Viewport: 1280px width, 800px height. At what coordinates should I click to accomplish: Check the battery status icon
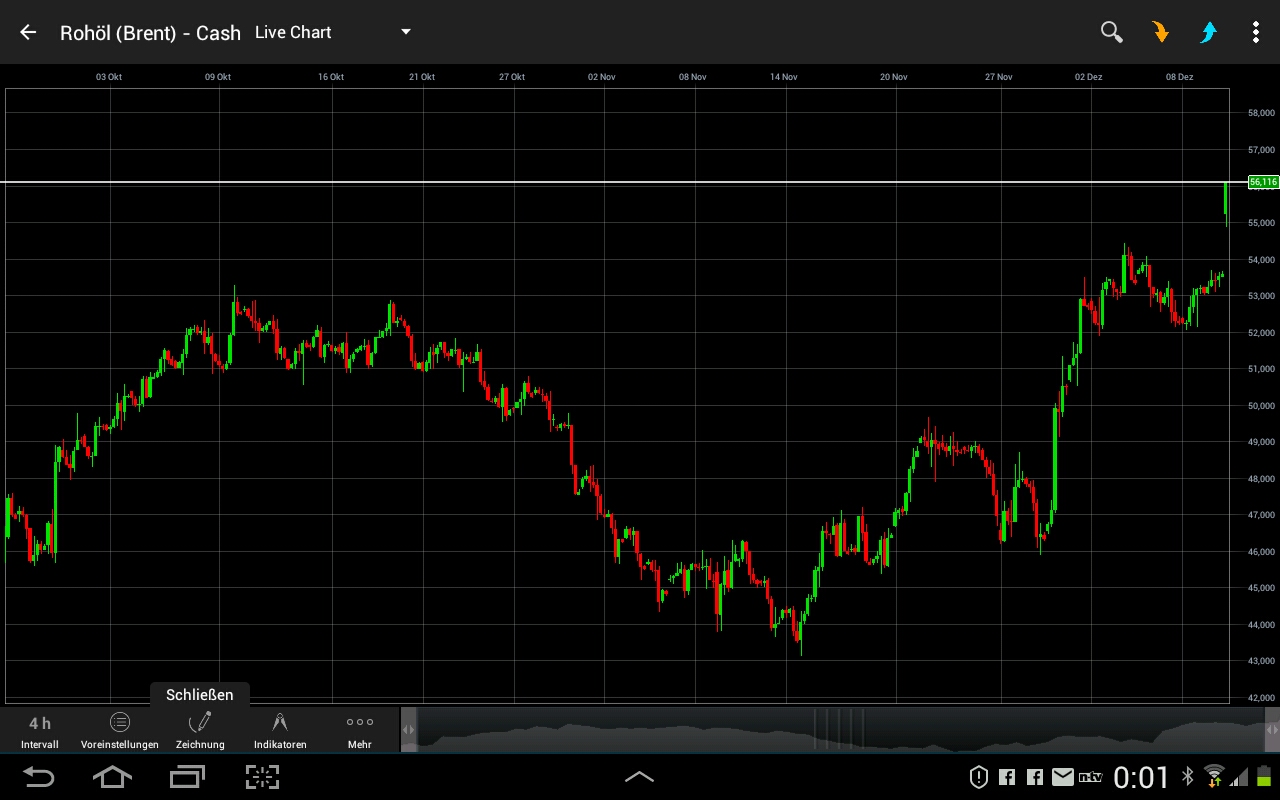[1263, 777]
